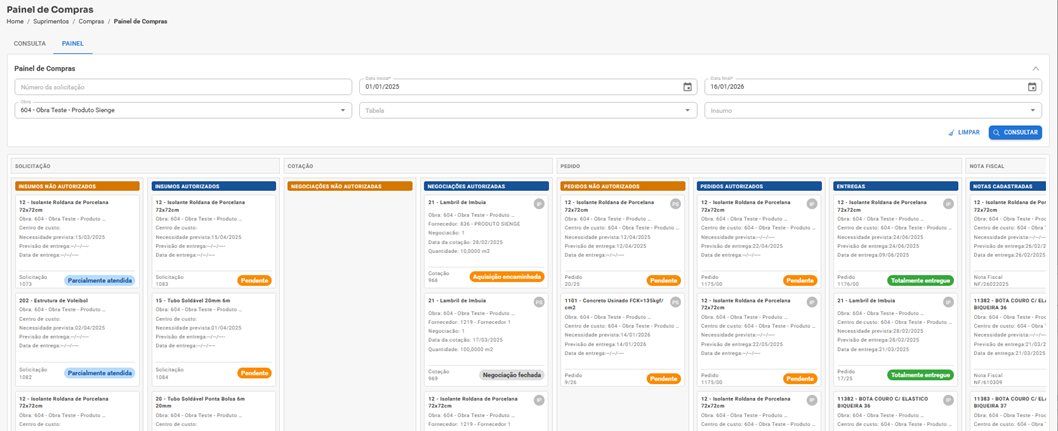Open the Data inicial calendar picker
Viewport: 1058px width, 431px height.
[x=688, y=87]
